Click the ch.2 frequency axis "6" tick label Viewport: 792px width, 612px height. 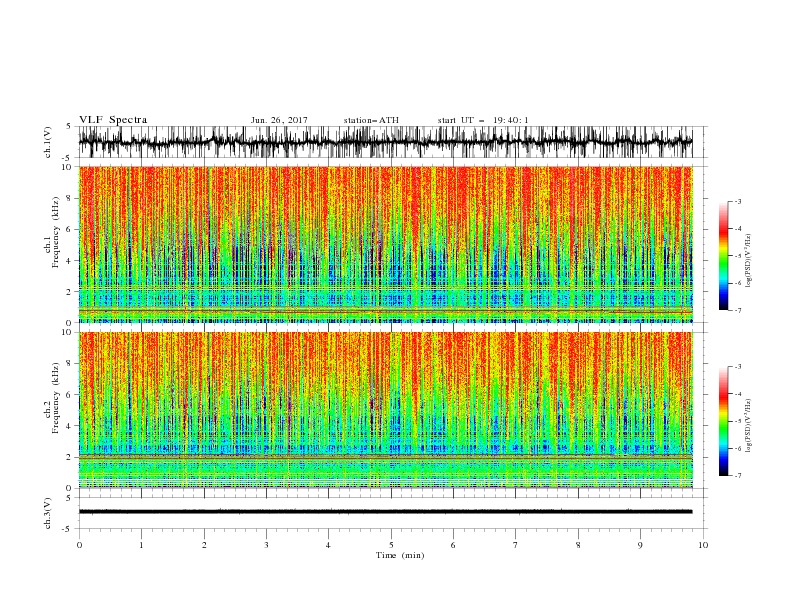coord(70,395)
